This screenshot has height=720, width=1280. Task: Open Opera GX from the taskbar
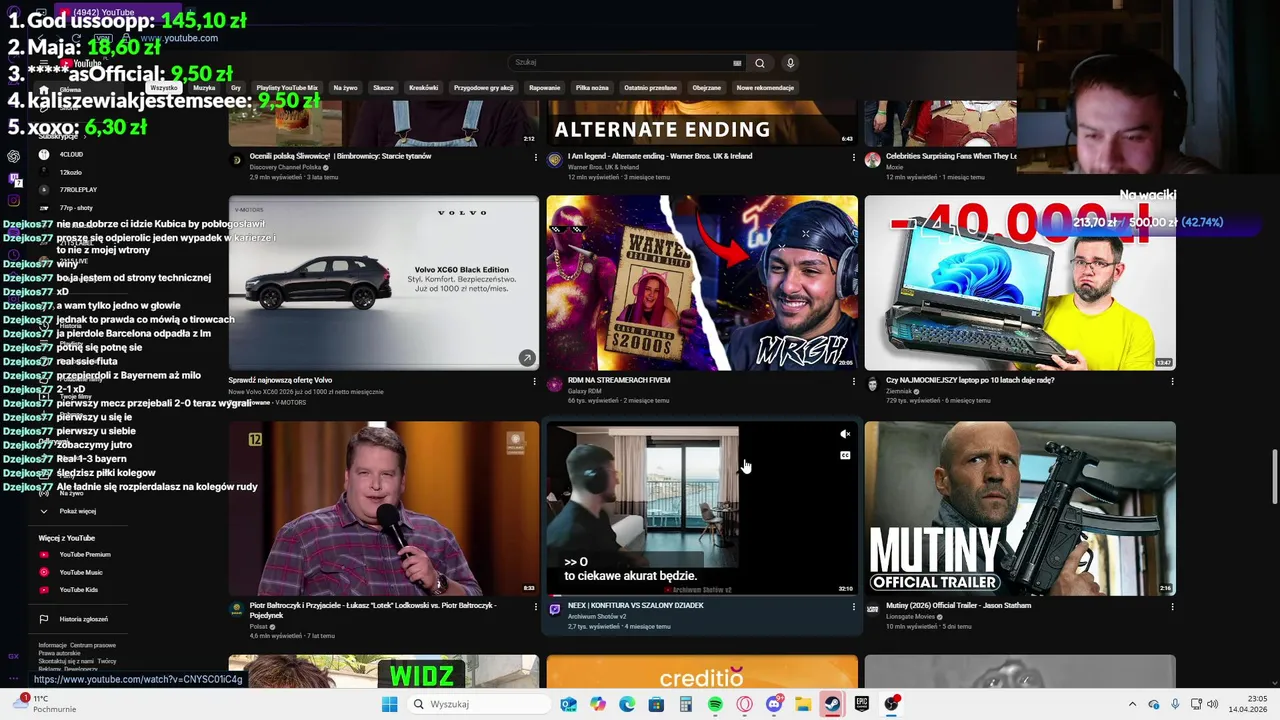pyautogui.click(x=744, y=704)
